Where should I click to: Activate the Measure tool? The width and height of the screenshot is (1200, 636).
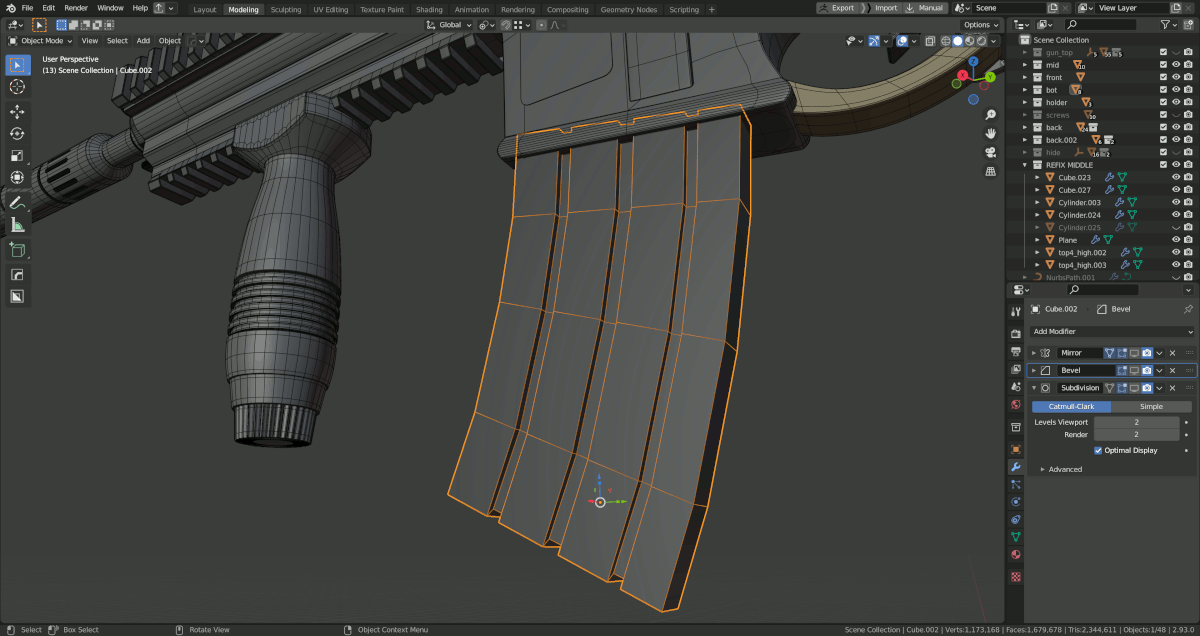(17, 225)
